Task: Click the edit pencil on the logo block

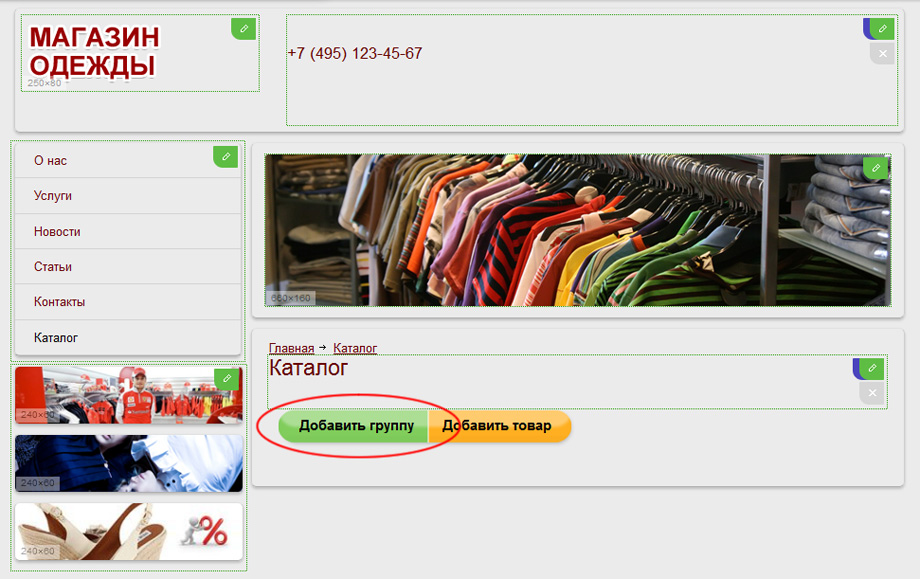Action: [x=244, y=28]
